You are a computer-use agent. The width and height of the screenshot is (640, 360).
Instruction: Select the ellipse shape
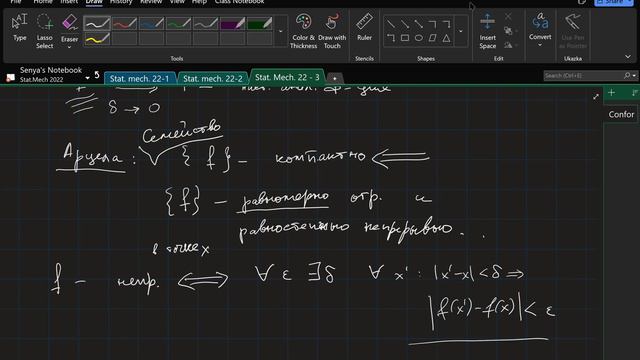[x=419, y=38]
